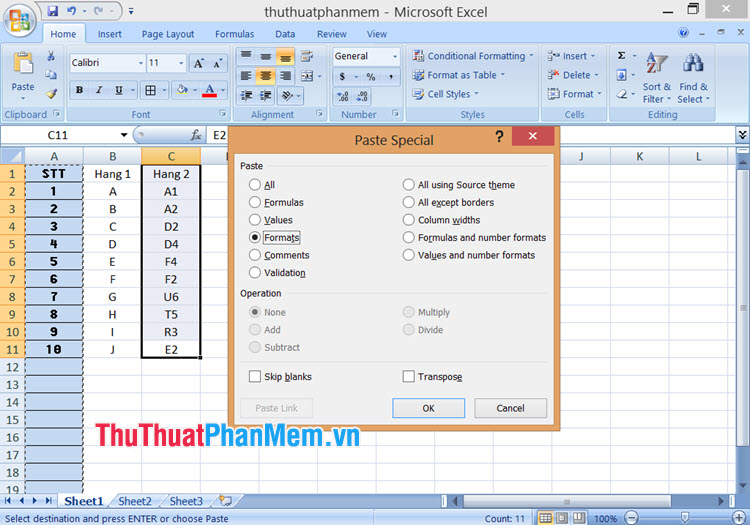Save the workbook from the Quick Access toolbar
The image size is (750, 525).
[52, 11]
